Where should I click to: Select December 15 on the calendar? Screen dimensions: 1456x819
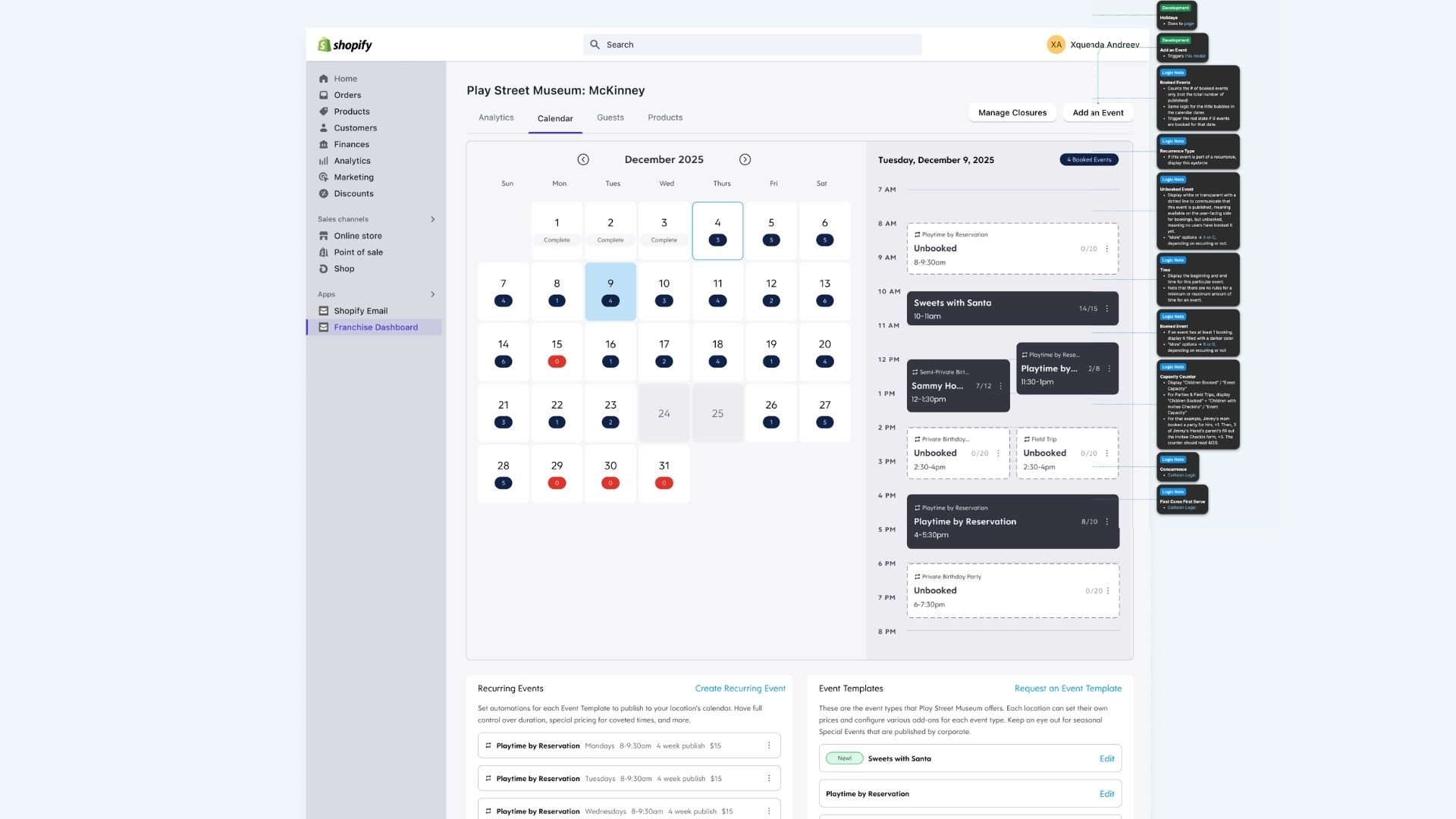tap(557, 352)
